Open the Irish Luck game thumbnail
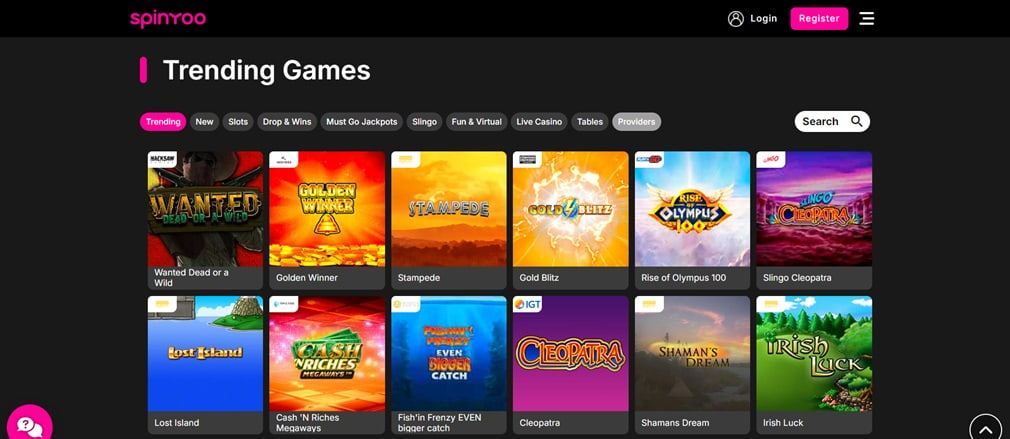 pos(814,353)
